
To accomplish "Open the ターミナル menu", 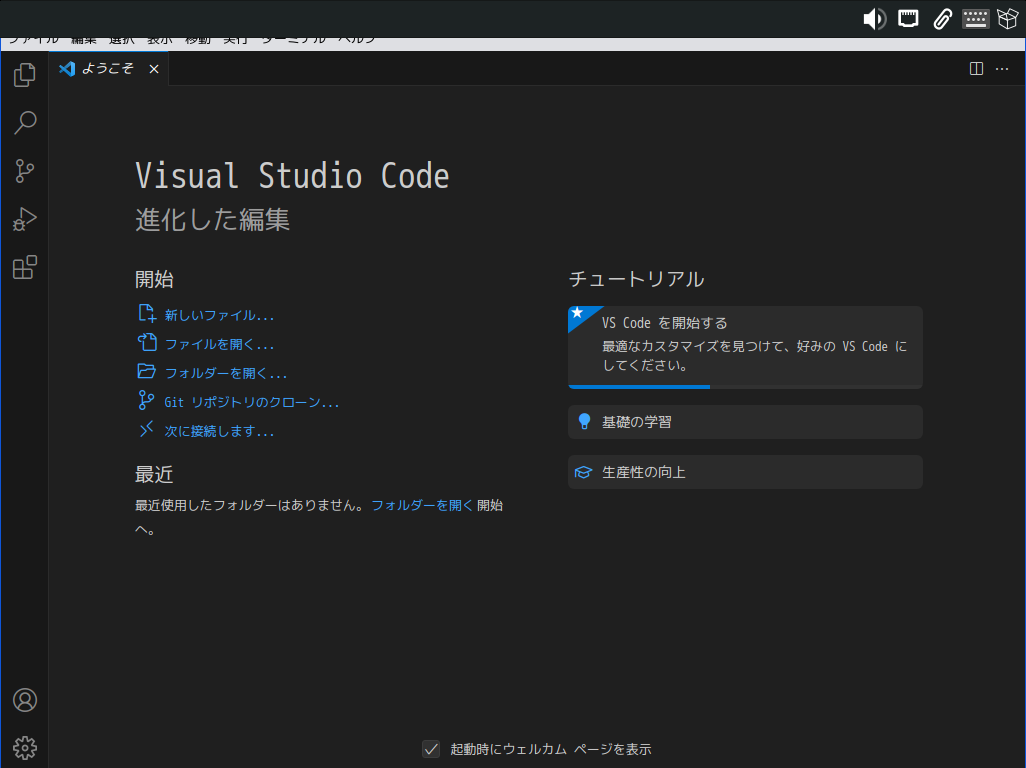I will tap(293, 41).
